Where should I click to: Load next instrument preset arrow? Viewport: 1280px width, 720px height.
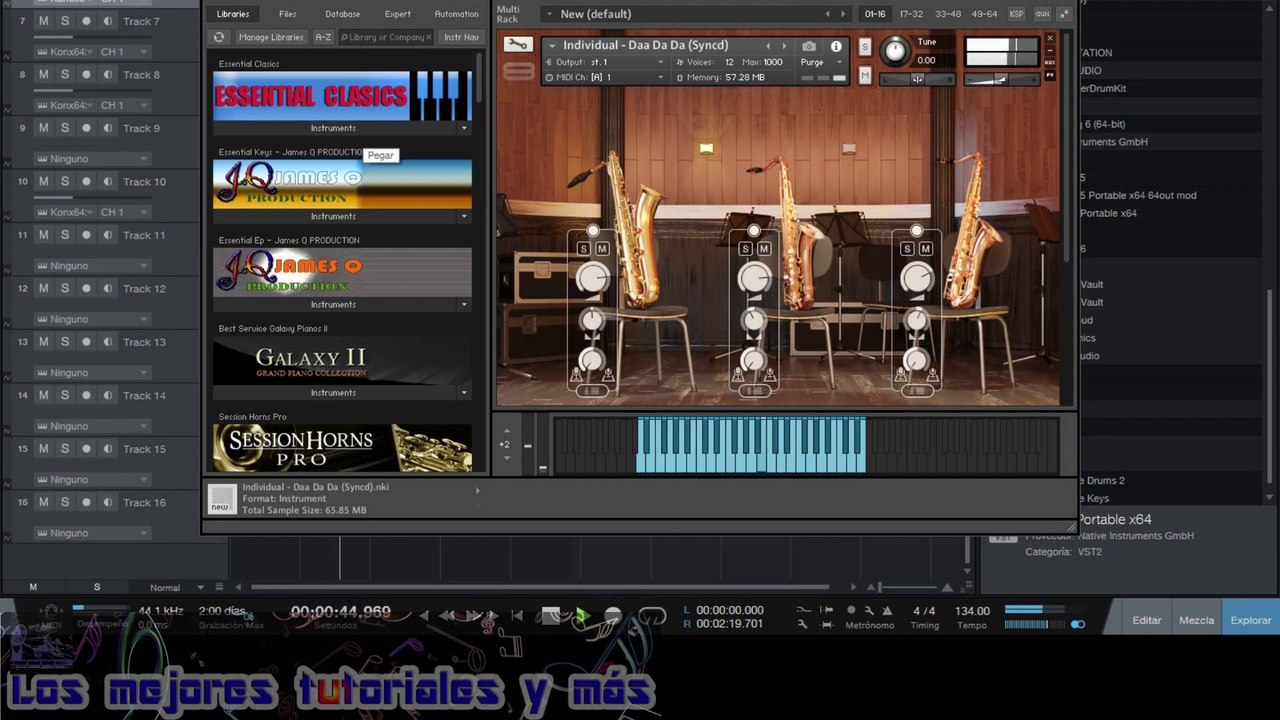pyautogui.click(x=784, y=46)
